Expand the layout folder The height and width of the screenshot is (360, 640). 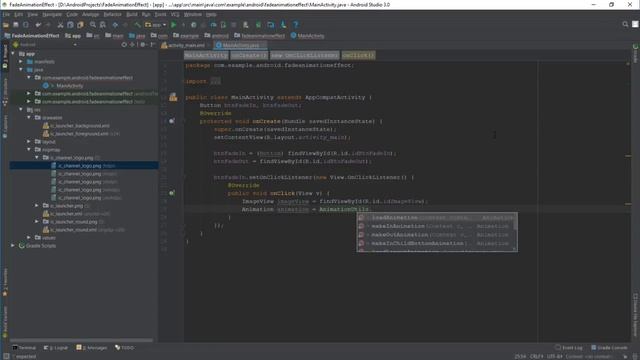click(29, 142)
